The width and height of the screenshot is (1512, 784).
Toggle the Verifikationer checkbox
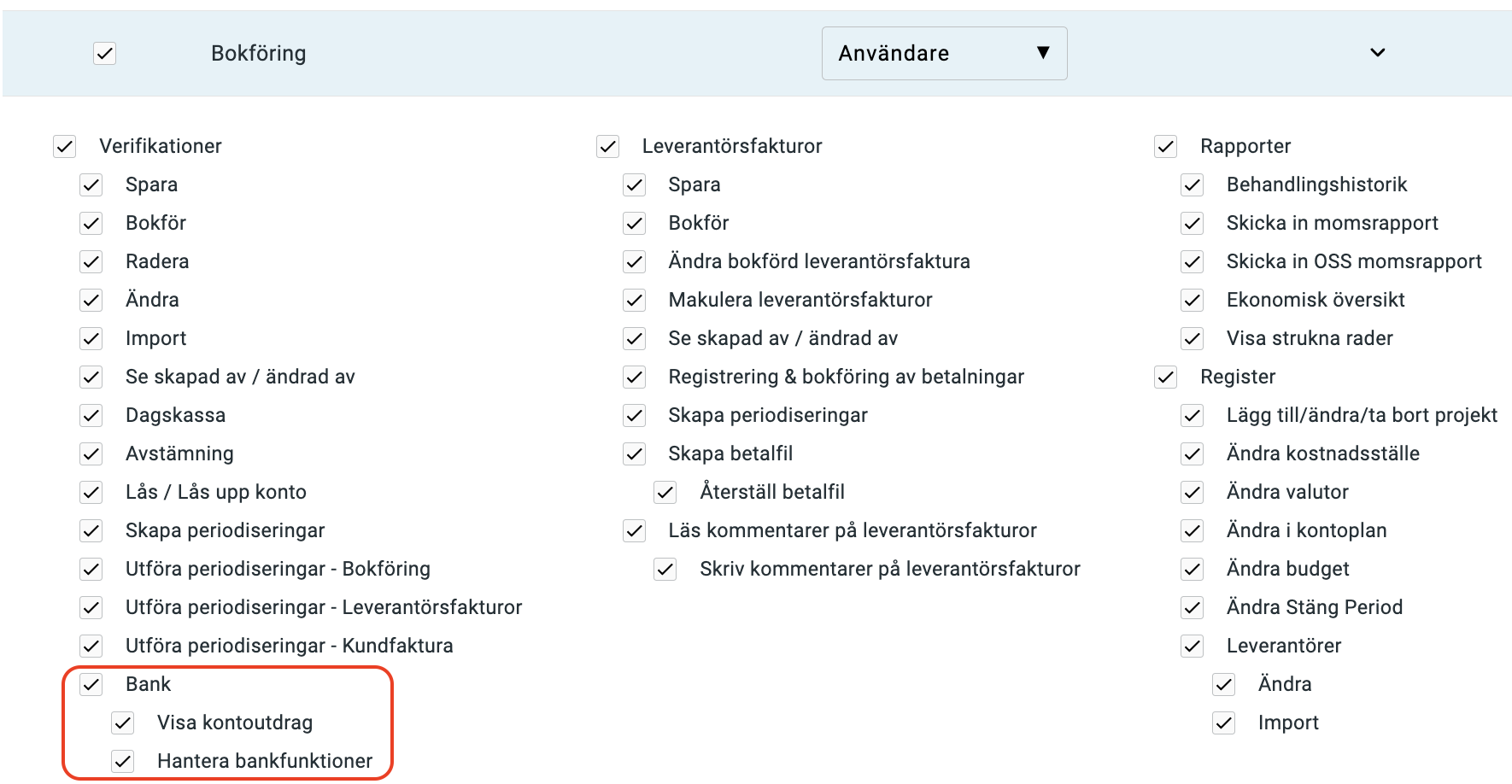coord(64,146)
